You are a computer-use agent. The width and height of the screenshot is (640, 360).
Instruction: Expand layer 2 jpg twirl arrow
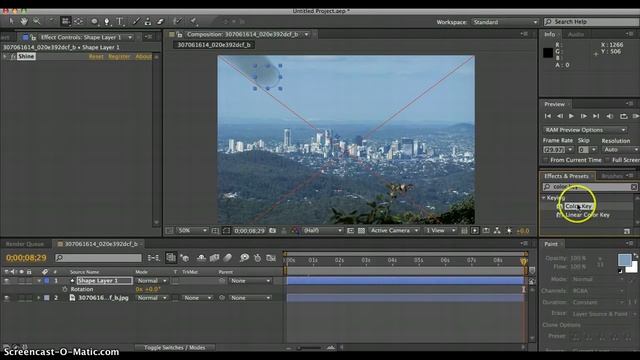(39, 298)
